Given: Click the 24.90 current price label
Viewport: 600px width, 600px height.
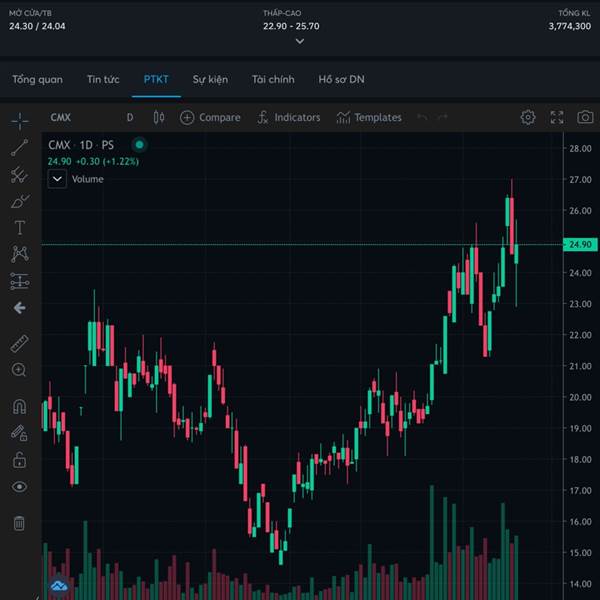Looking at the screenshot, I should (580, 245).
